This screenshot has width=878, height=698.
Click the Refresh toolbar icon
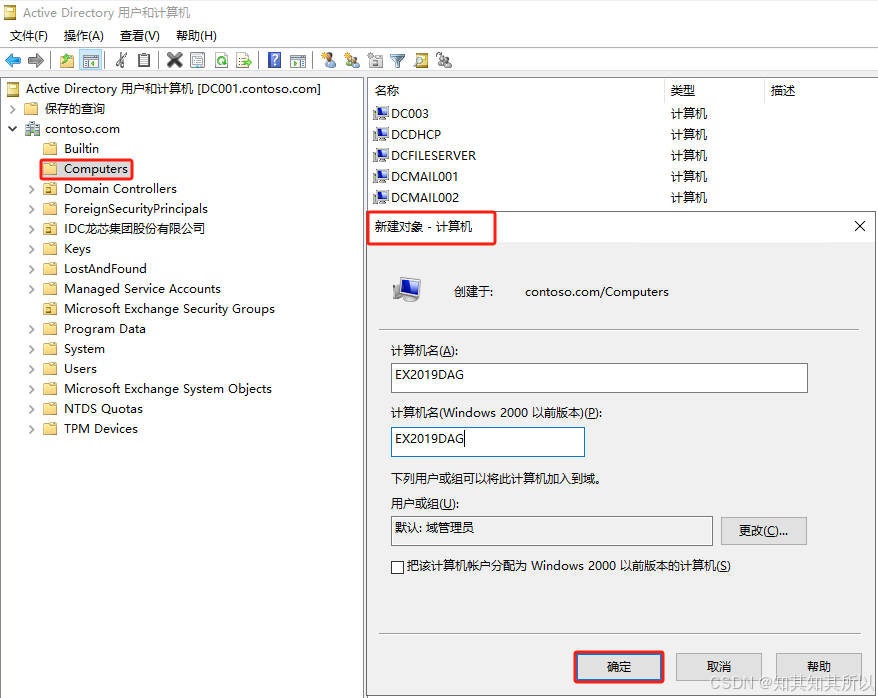tap(221, 60)
